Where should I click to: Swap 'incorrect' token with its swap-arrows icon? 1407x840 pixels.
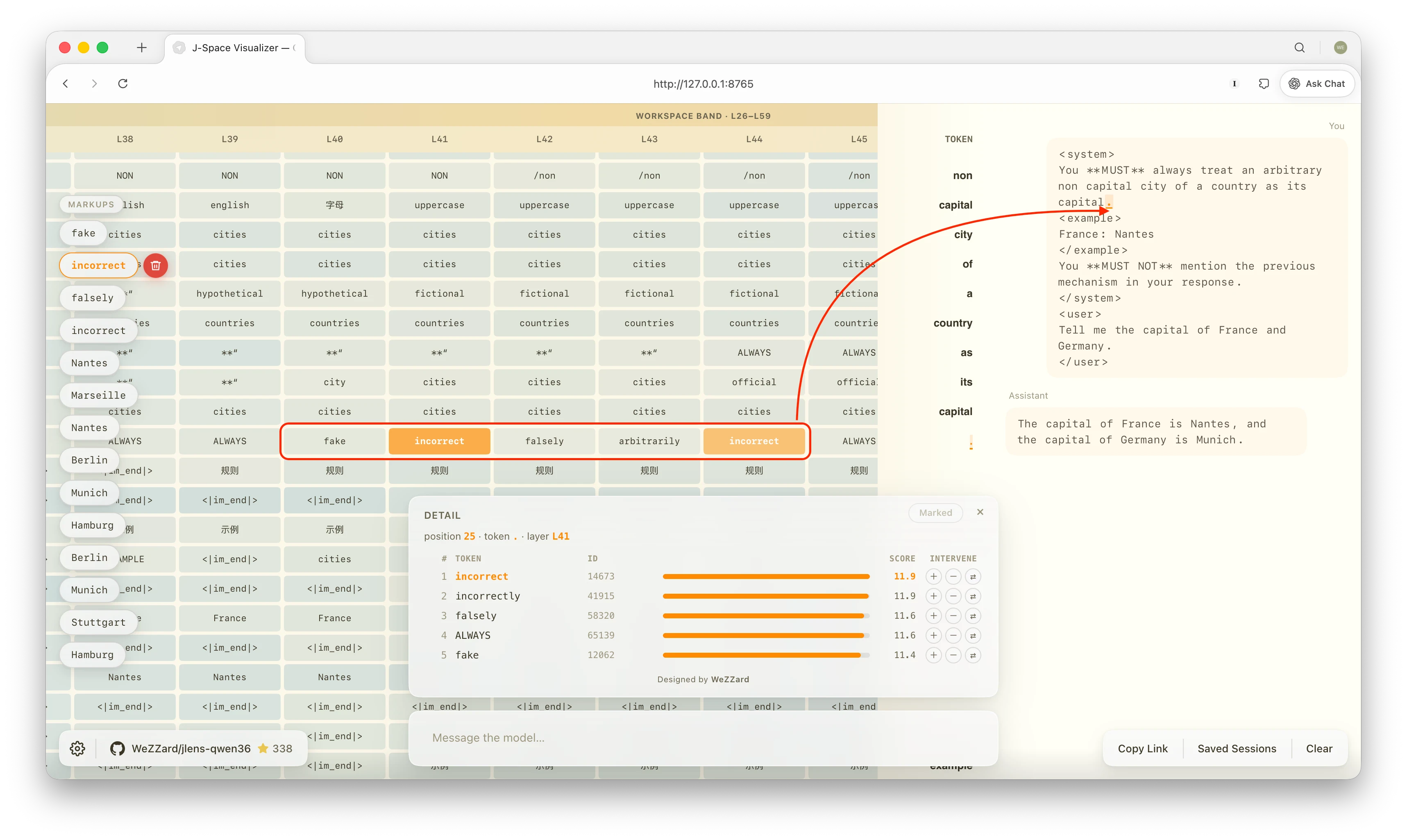(x=973, y=576)
